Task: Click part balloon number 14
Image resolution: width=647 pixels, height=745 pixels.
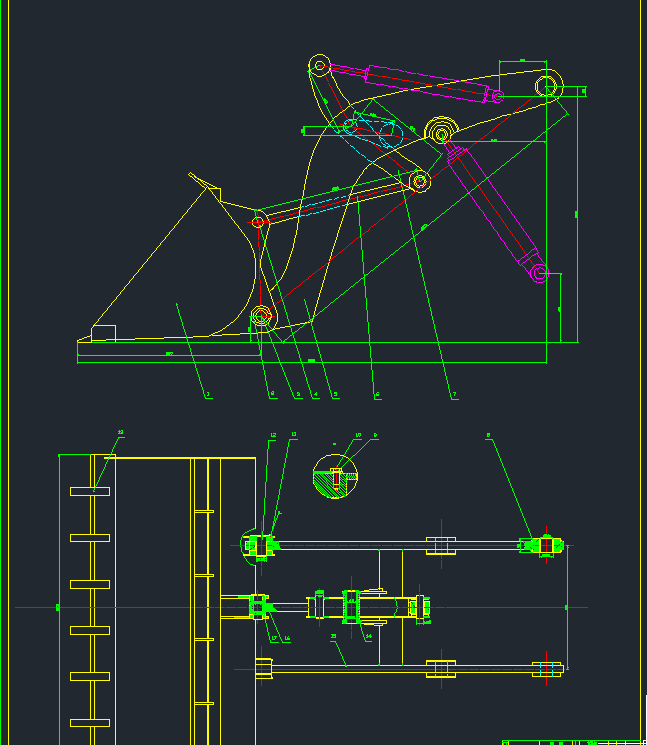Action: click(x=369, y=637)
